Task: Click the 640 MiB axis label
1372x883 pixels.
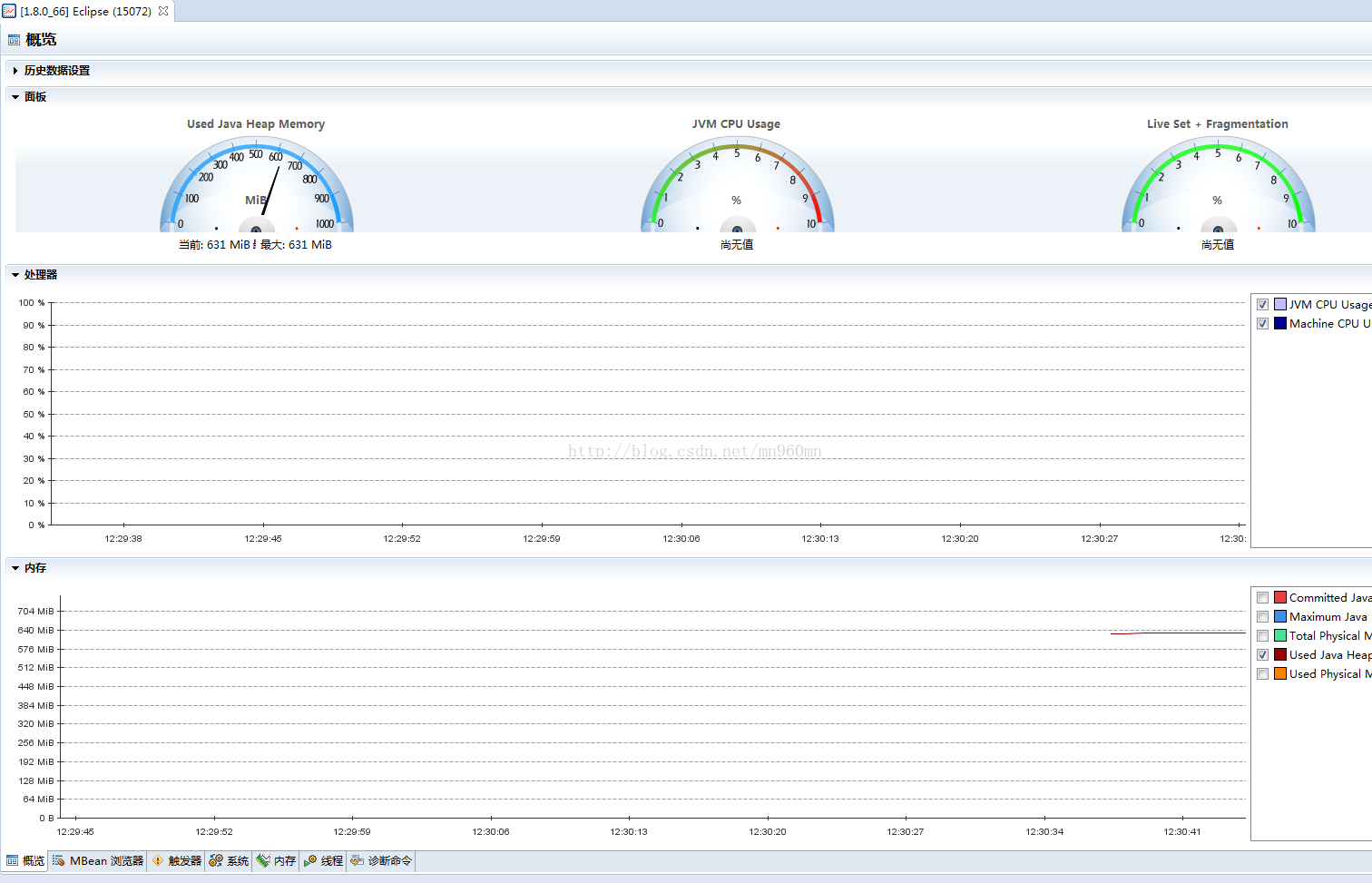Action: pyautogui.click(x=35, y=631)
